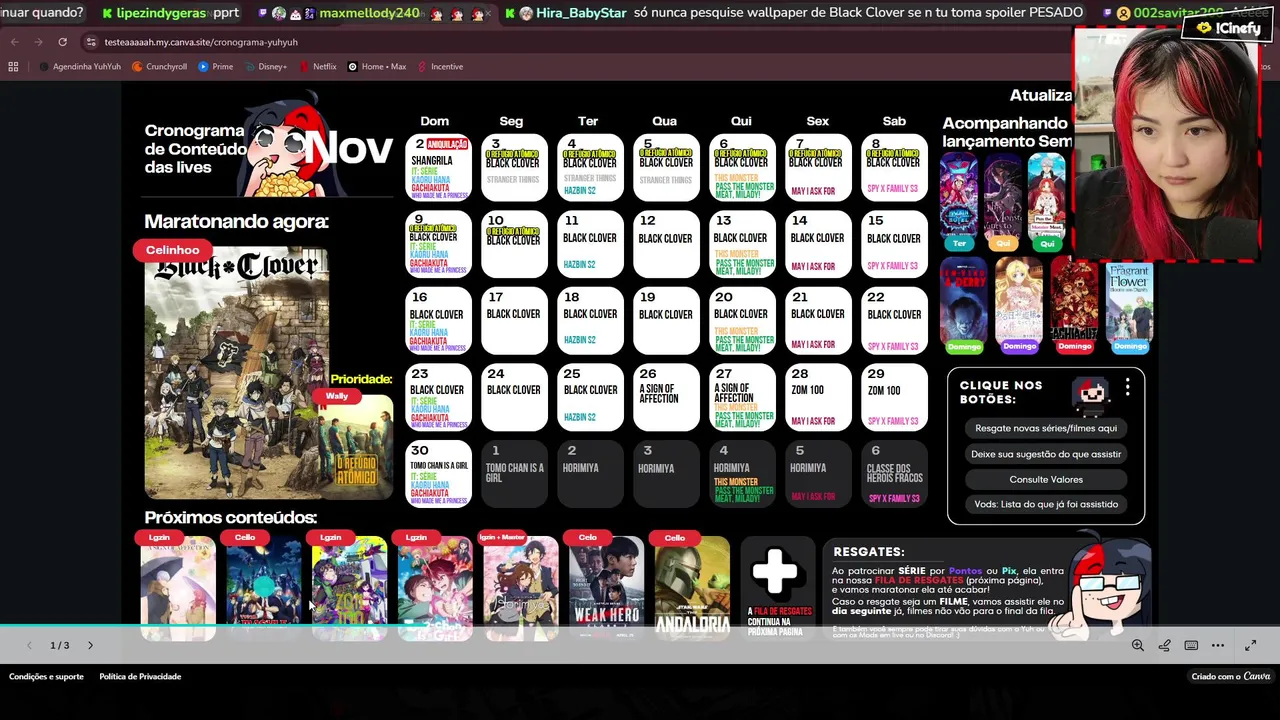Open the Crunchyroll bookmark
The width and height of the screenshot is (1280, 720).
pyautogui.click(x=159, y=67)
